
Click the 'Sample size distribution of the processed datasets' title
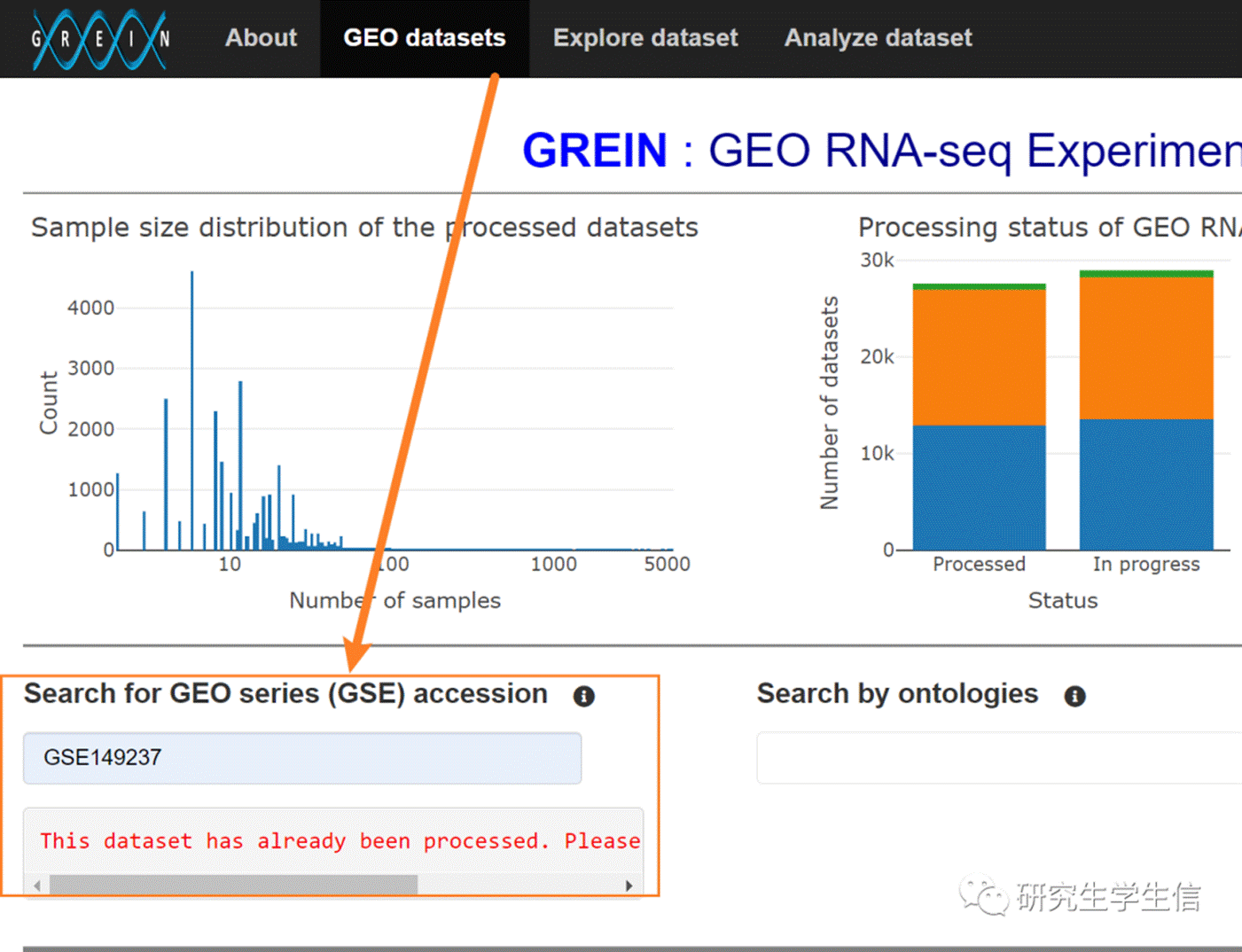click(x=364, y=228)
